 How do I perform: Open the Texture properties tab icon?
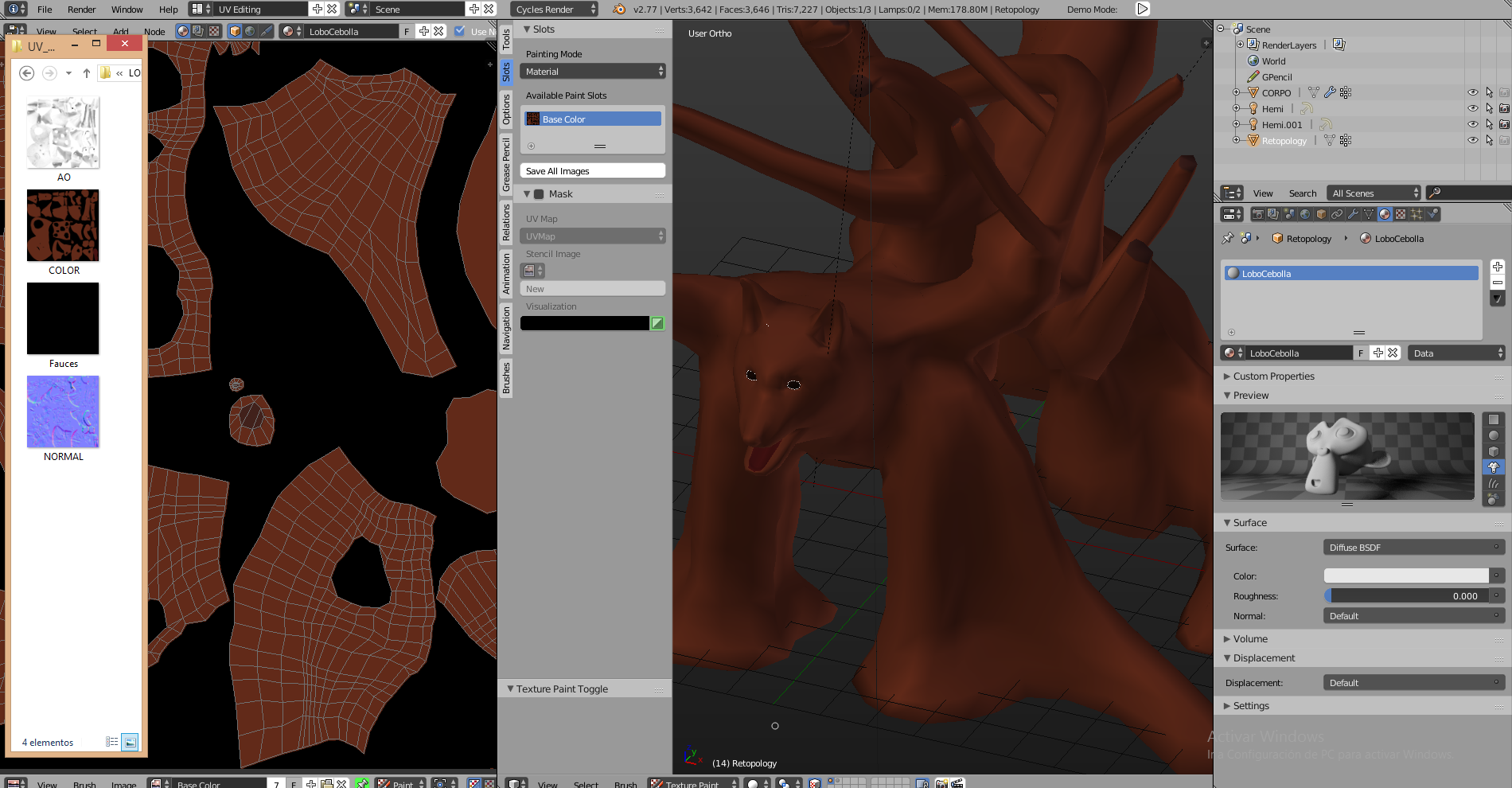[1401, 214]
